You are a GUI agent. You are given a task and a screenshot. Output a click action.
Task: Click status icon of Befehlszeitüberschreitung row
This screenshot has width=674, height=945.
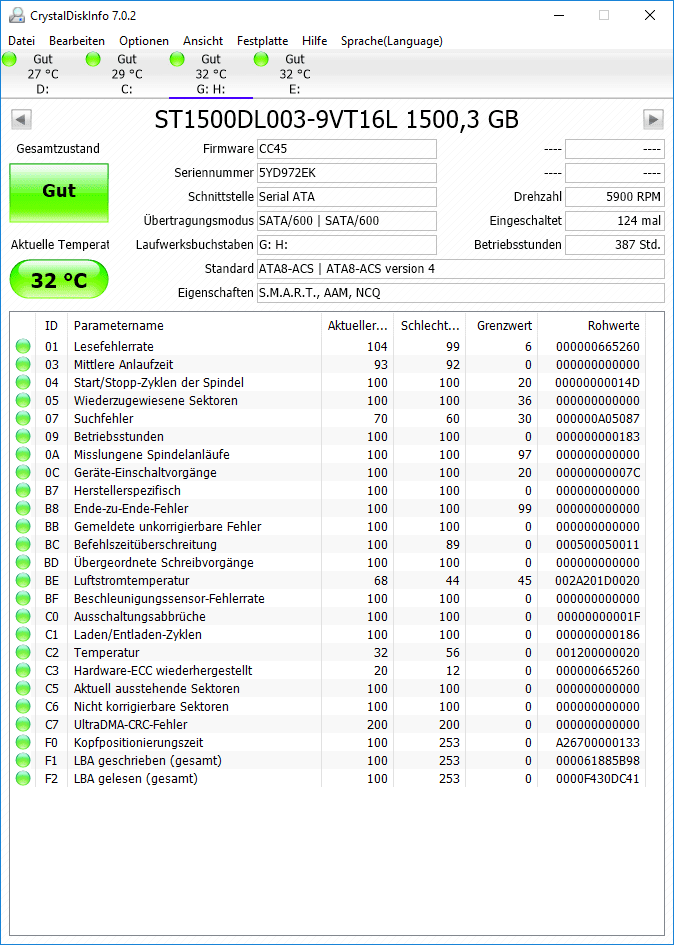point(23,544)
